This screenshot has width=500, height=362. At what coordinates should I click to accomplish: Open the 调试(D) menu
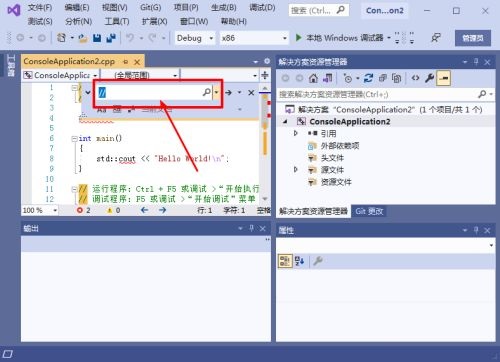[x=262, y=7]
